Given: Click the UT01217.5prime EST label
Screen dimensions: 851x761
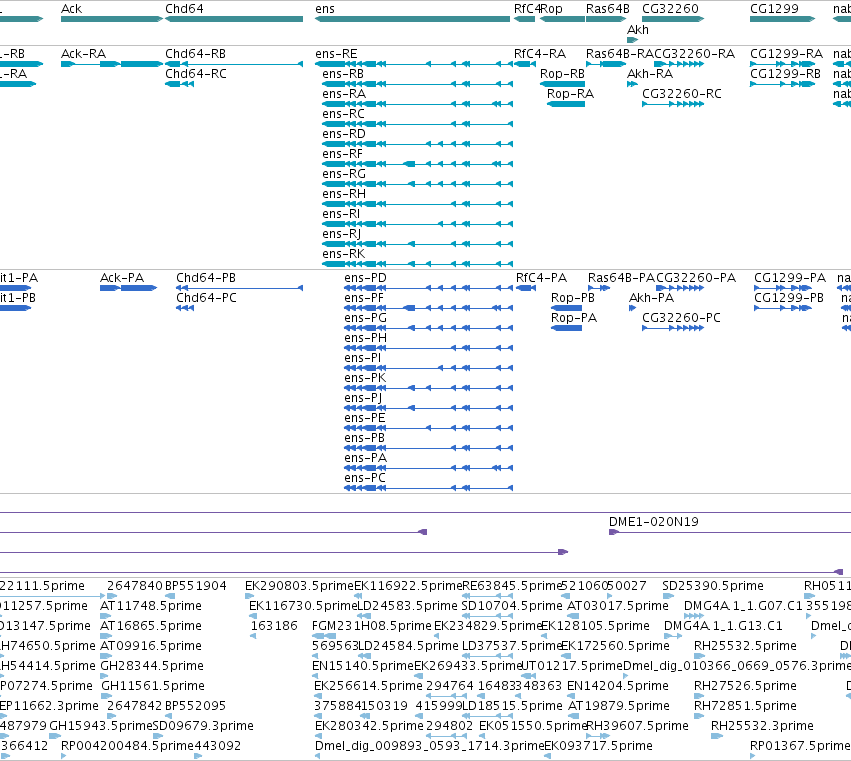Looking at the screenshot, I should pos(571,666).
